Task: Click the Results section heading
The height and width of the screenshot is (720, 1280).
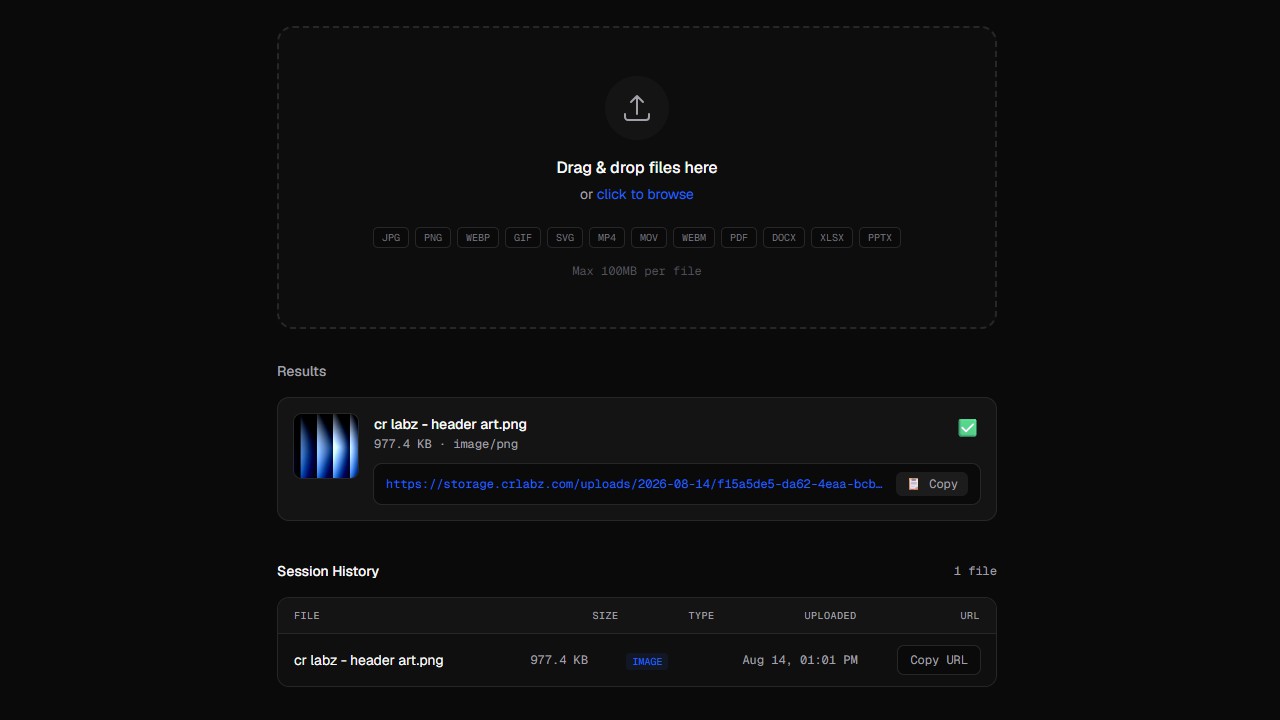Action: tap(302, 371)
